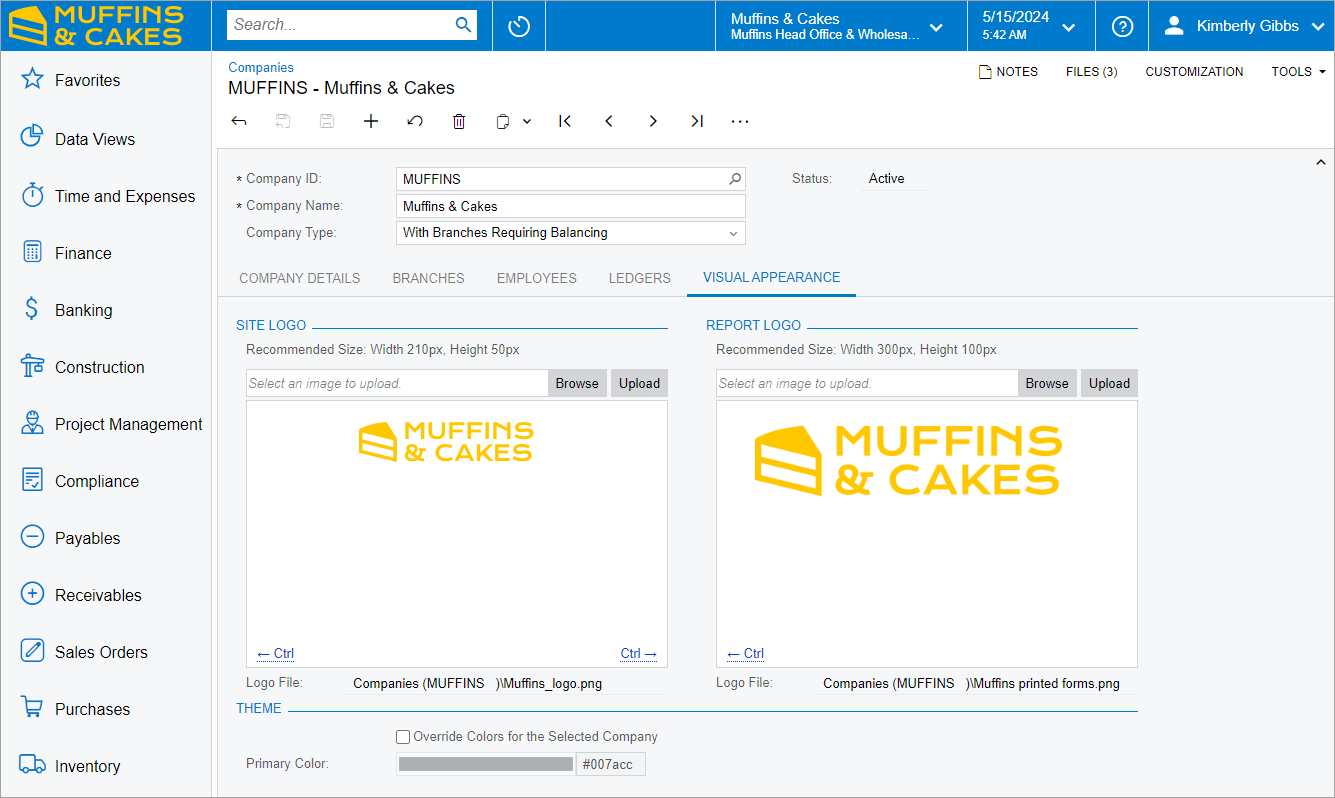Open the recent history clock icon
Screen dimensions: 1335x798
coord(519,26)
